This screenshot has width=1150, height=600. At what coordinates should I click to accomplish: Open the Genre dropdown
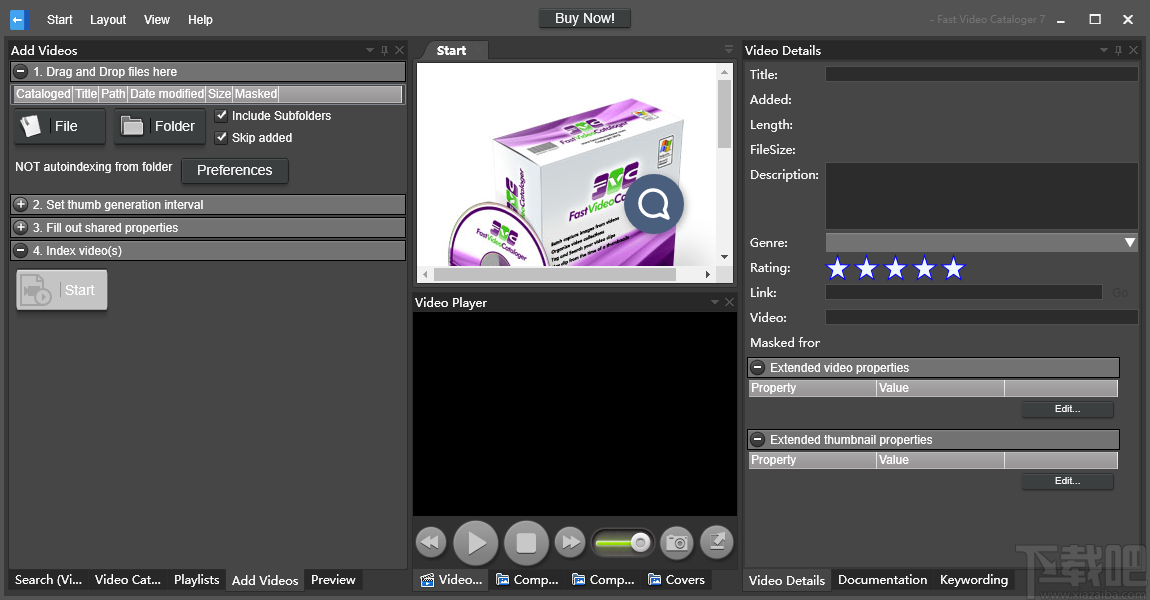pyautogui.click(x=1129, y=242)
